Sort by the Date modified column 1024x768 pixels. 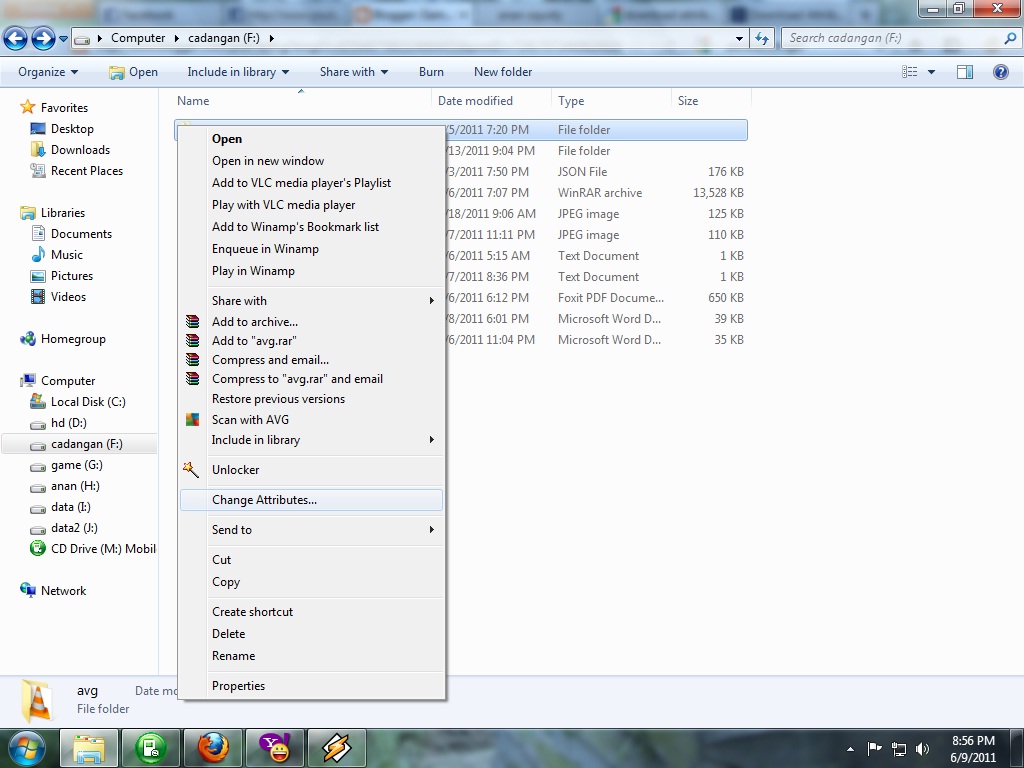point(490,101)
